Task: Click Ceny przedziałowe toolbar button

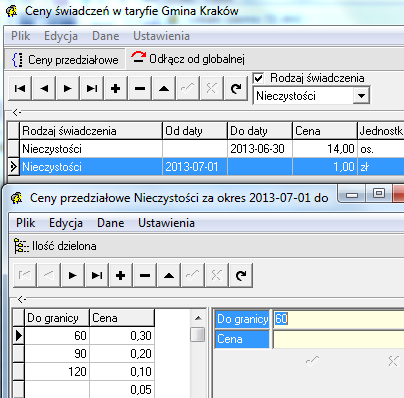Action: pos(65,60)
